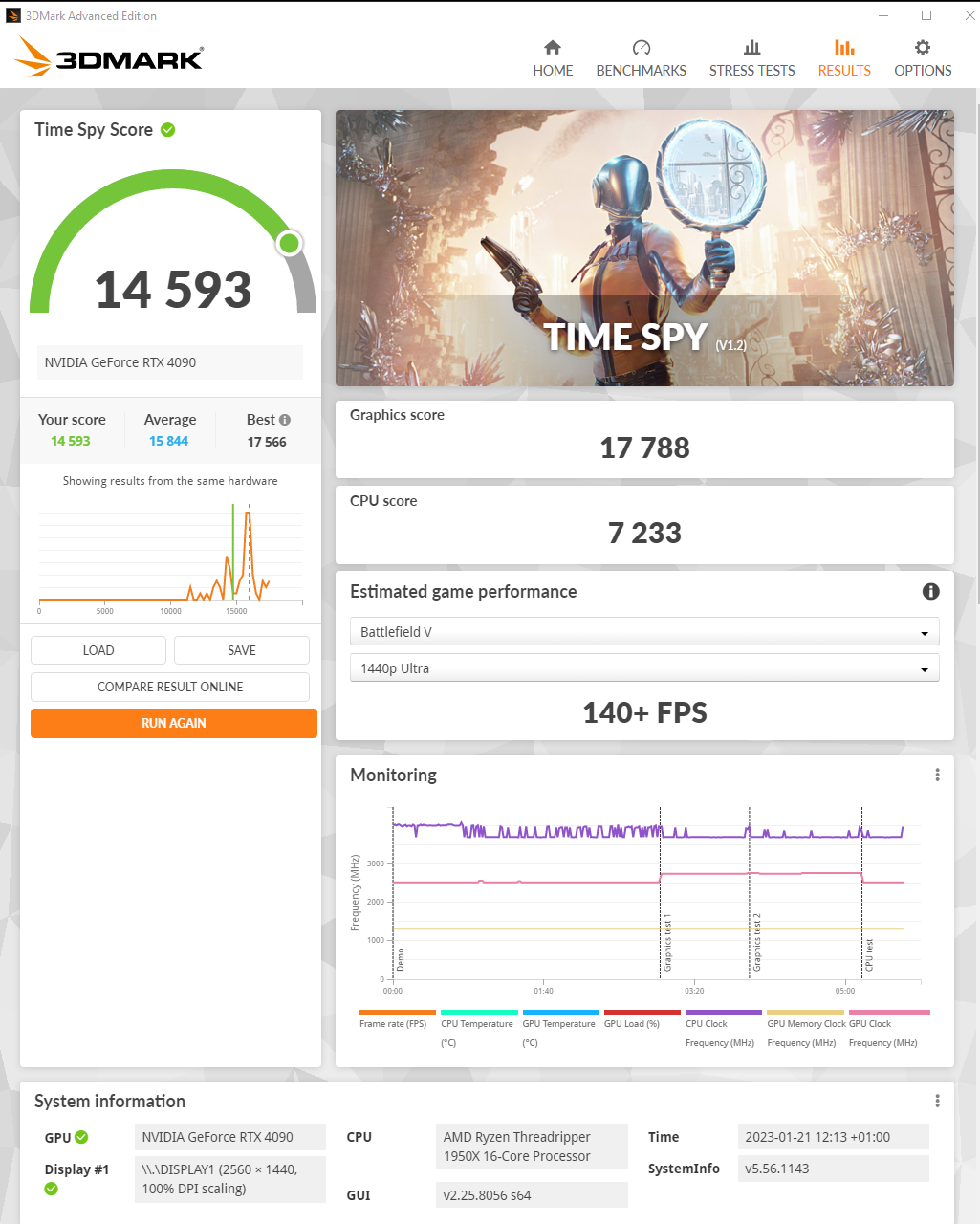Image resolution: width=980 pixels, height=1224 pixels.
Task: Switch to STRESS TESTS tab
Action: click(751, 58)
